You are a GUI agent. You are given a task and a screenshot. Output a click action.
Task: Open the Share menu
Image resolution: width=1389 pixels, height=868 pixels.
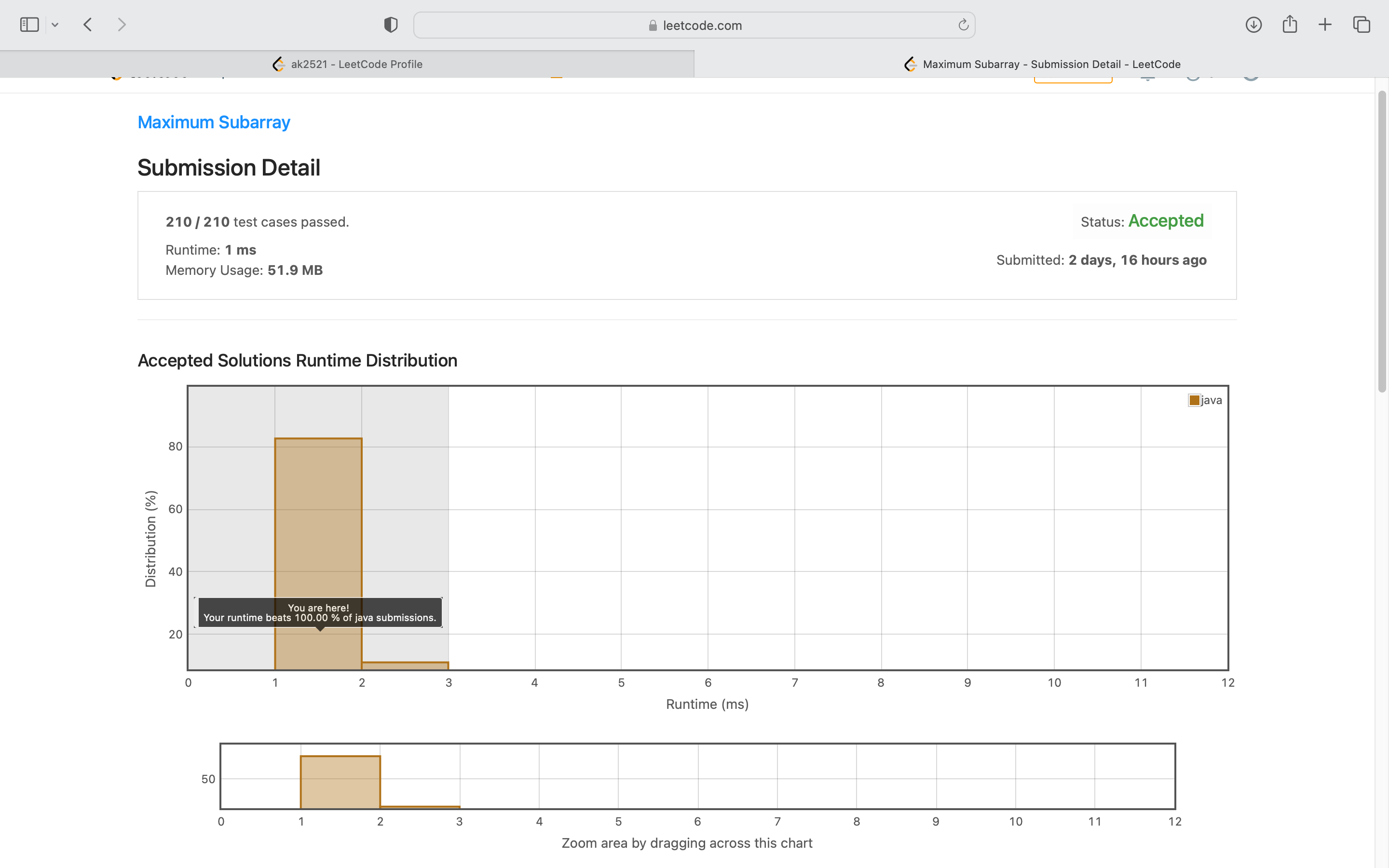point(1290,25)
